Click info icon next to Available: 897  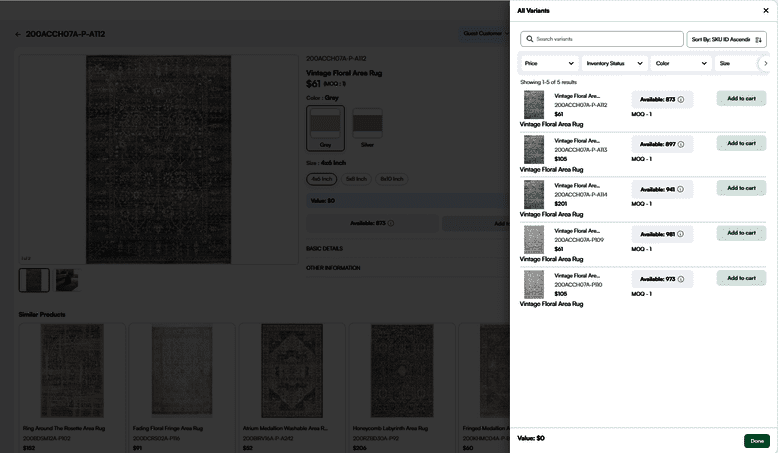click(x=682, y=144)
